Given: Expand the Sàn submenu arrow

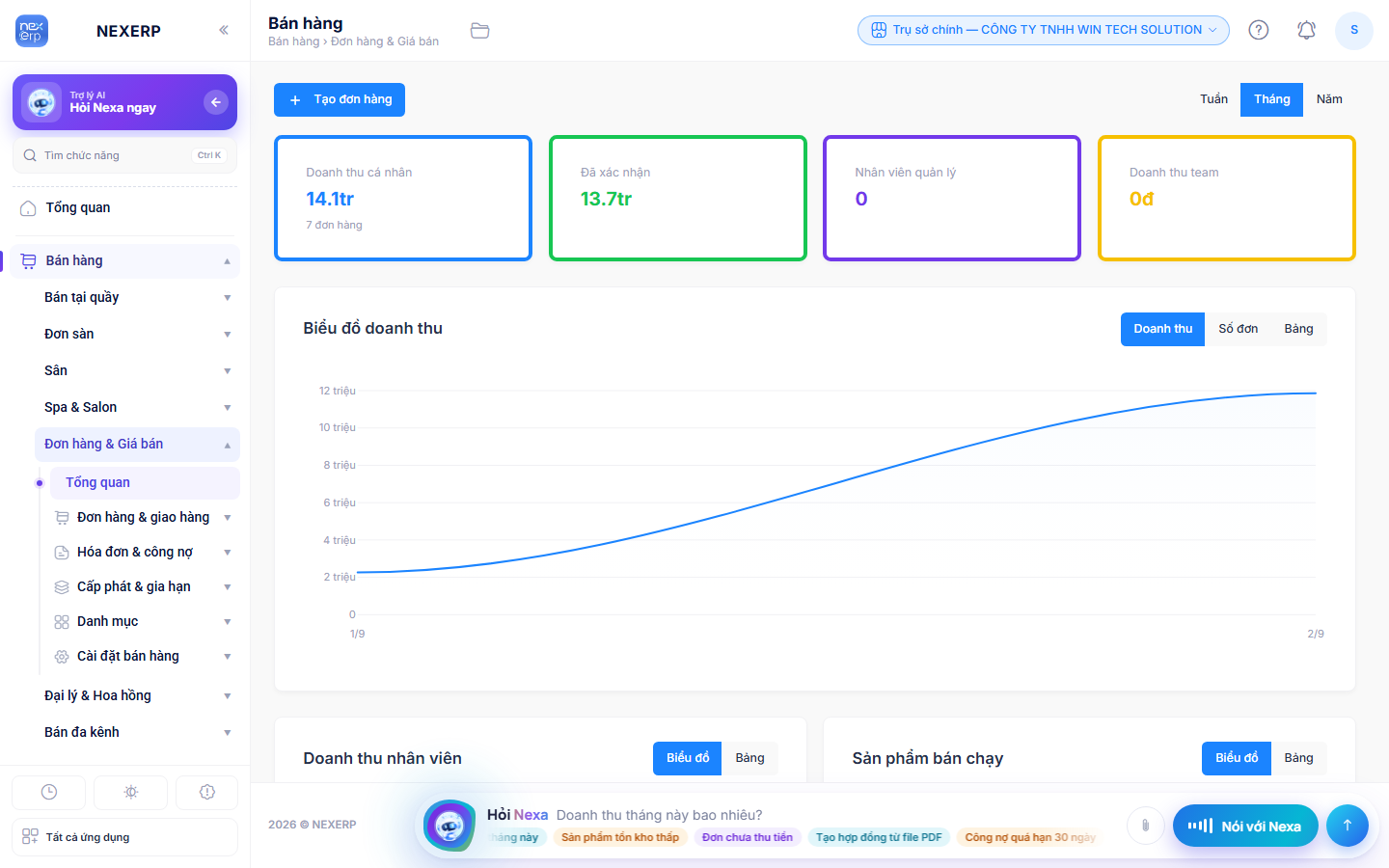Looking at the screenshot, I should (x=228, y=371).
